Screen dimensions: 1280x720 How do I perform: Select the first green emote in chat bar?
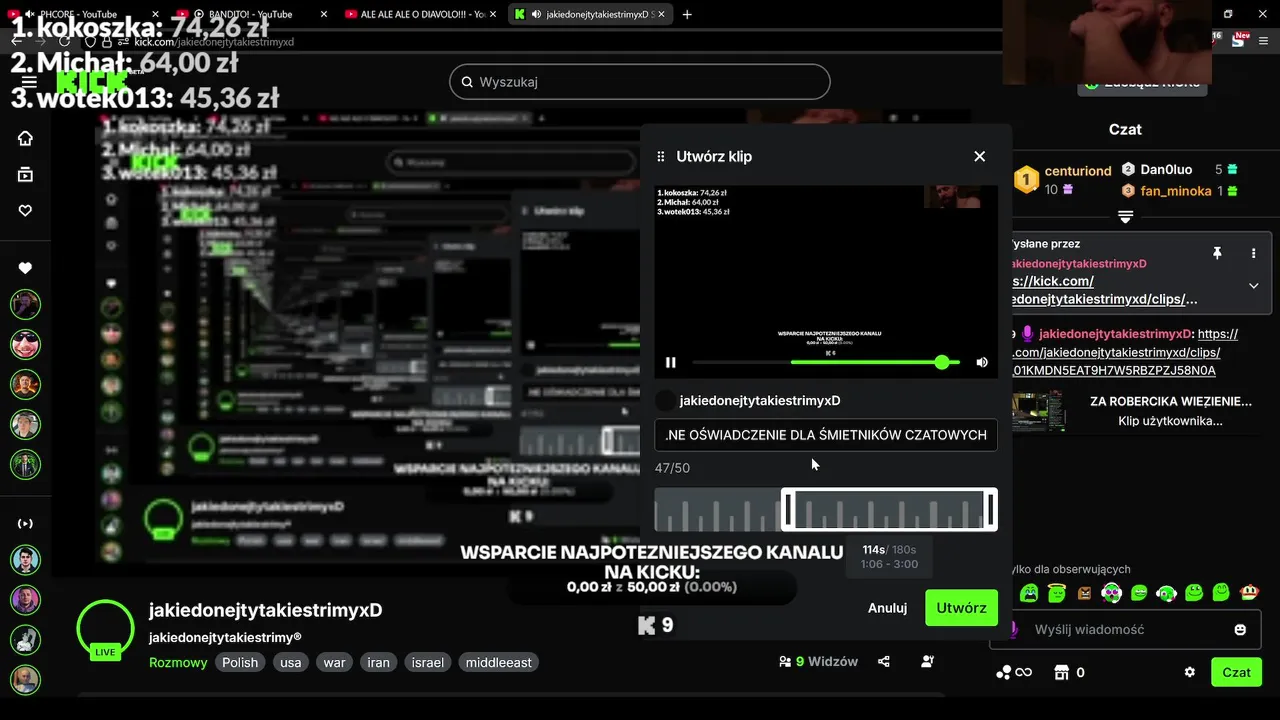click(1029, 593)
